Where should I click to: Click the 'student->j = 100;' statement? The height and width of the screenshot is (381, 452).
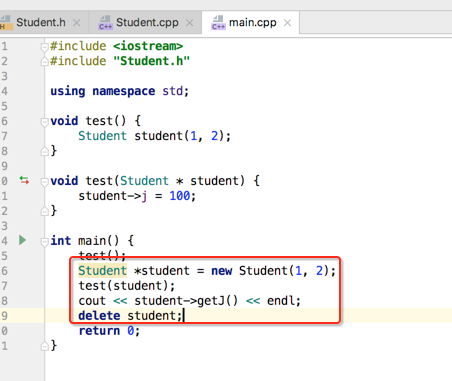137,196
